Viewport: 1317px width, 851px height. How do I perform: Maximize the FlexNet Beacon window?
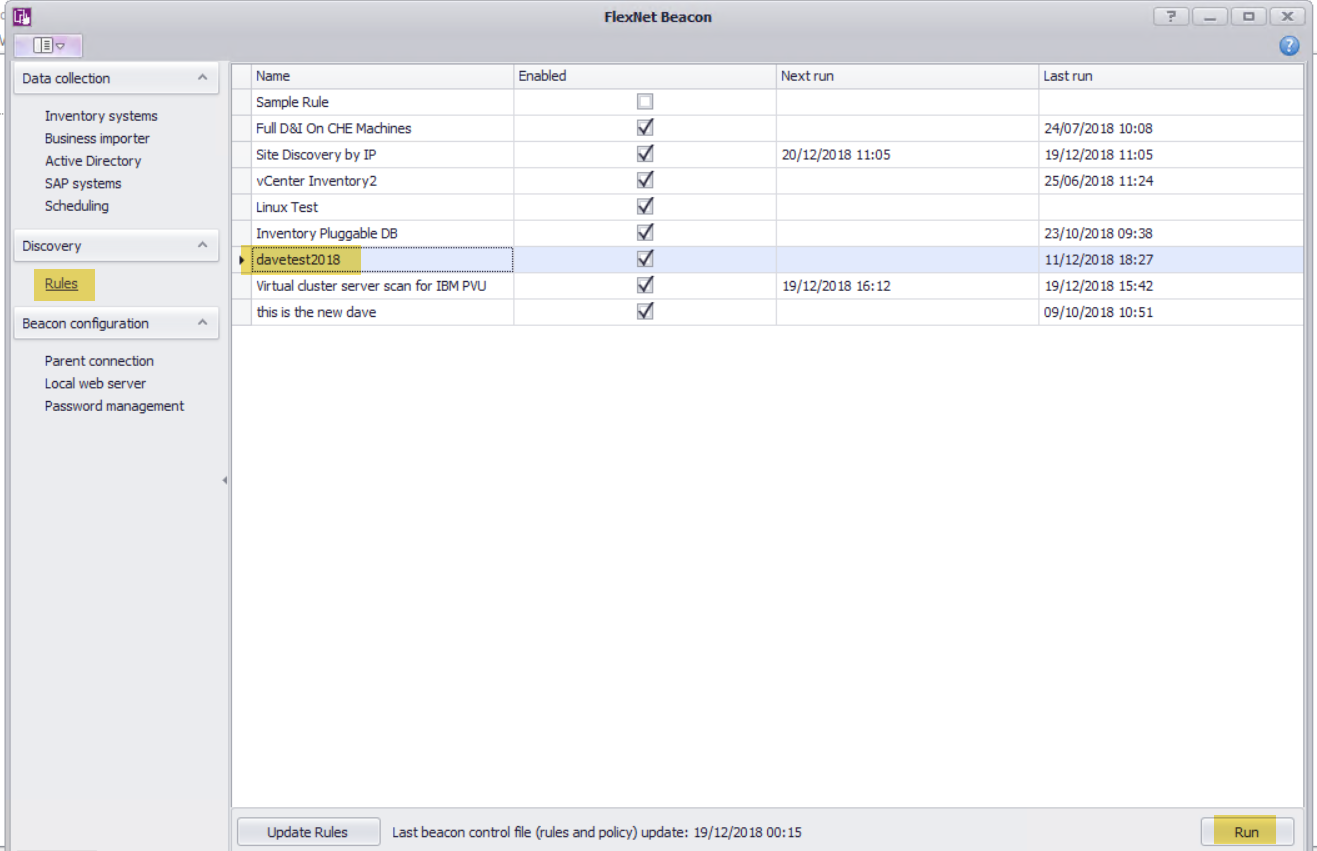coord(1249,16)
